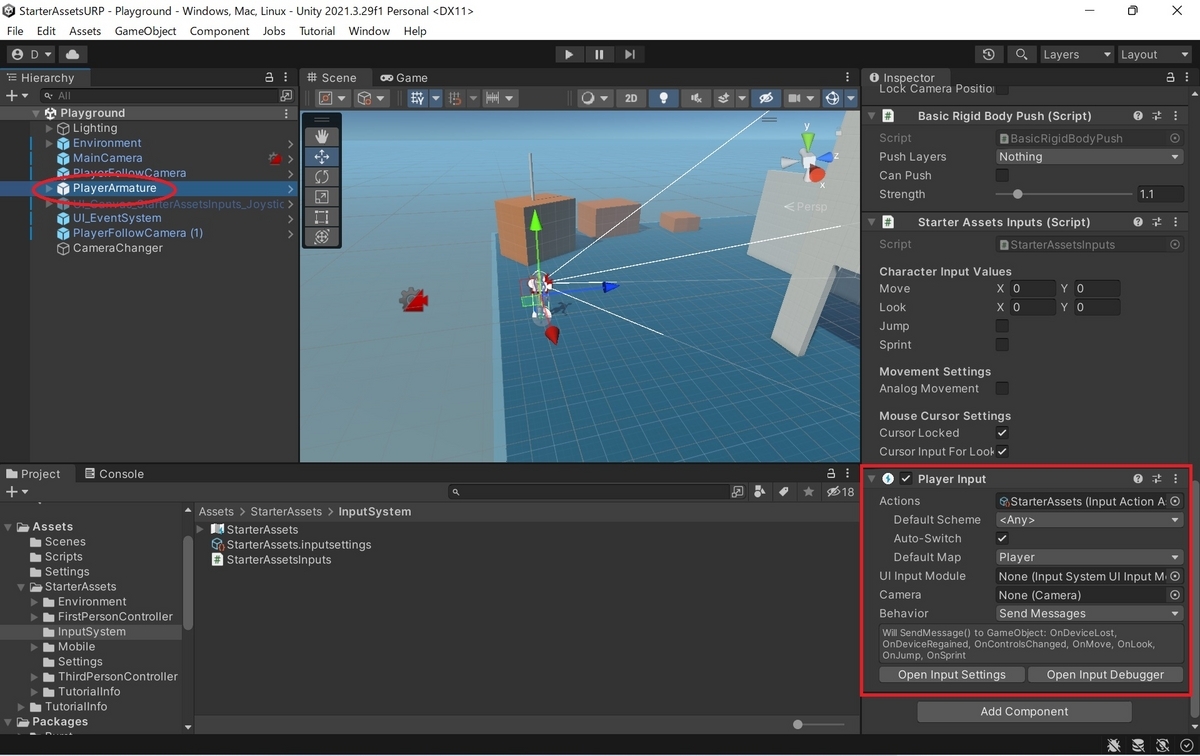Click the Step frame button

point(629,54)
